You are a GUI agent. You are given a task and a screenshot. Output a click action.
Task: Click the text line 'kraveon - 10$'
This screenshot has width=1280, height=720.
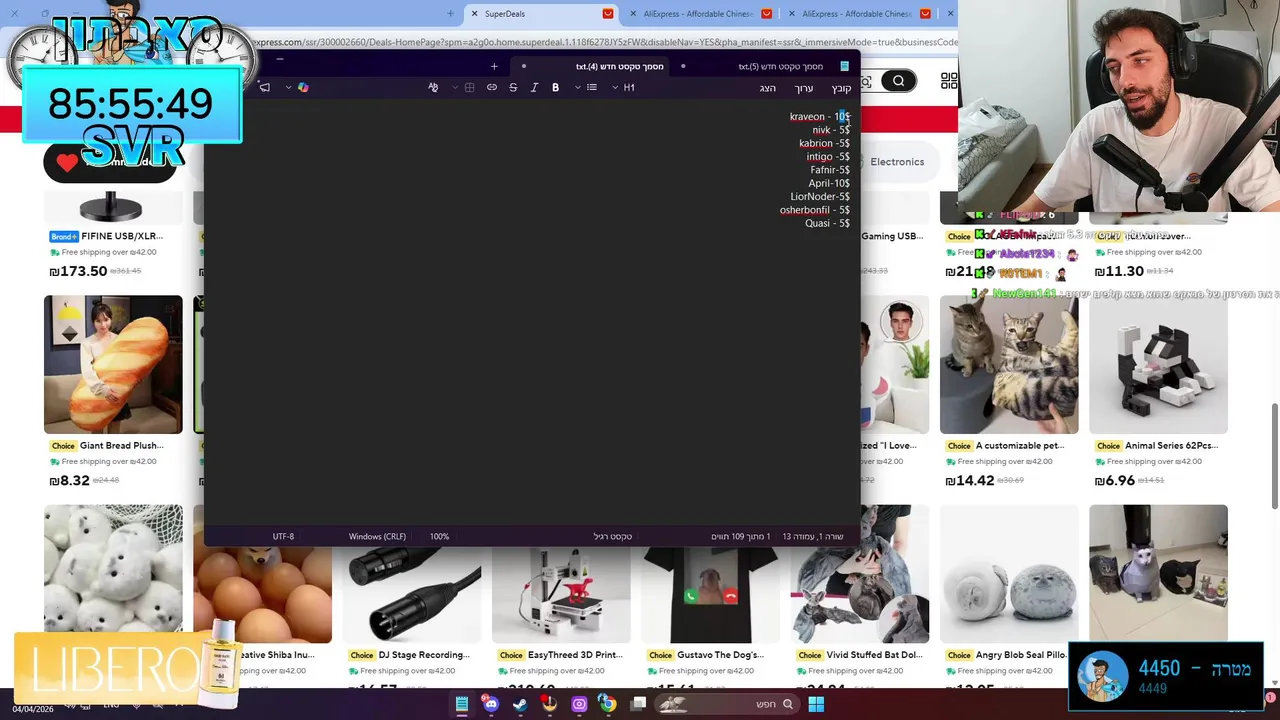pos(819,117)
